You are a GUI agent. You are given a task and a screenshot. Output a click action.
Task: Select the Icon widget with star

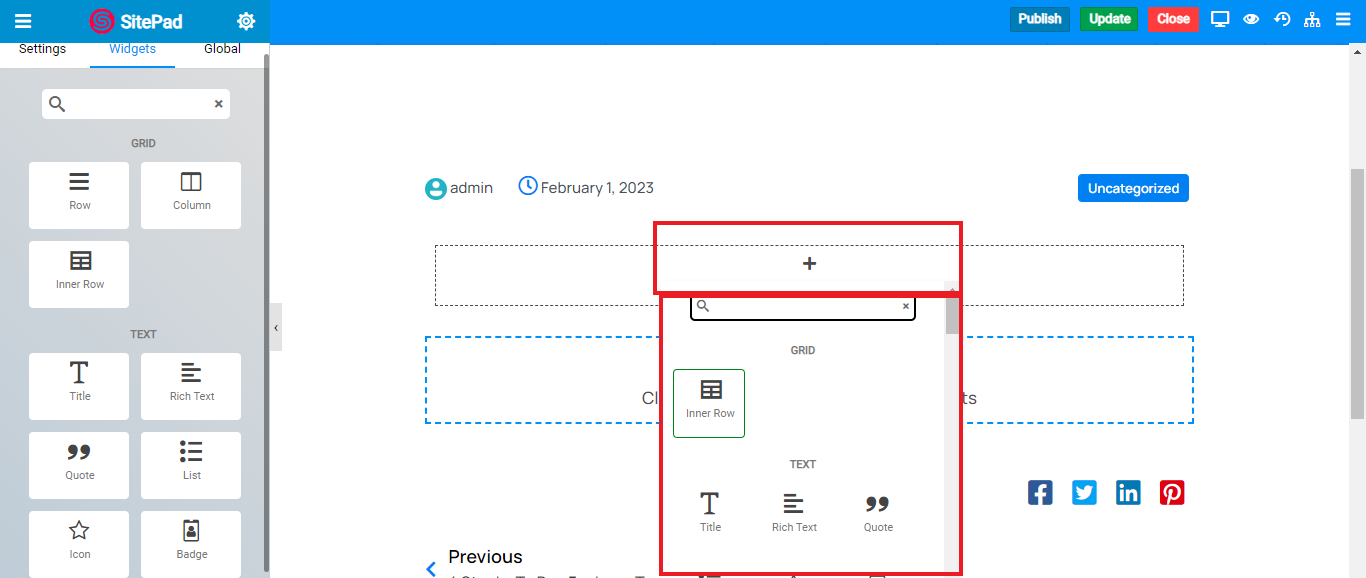pos(79,543)
